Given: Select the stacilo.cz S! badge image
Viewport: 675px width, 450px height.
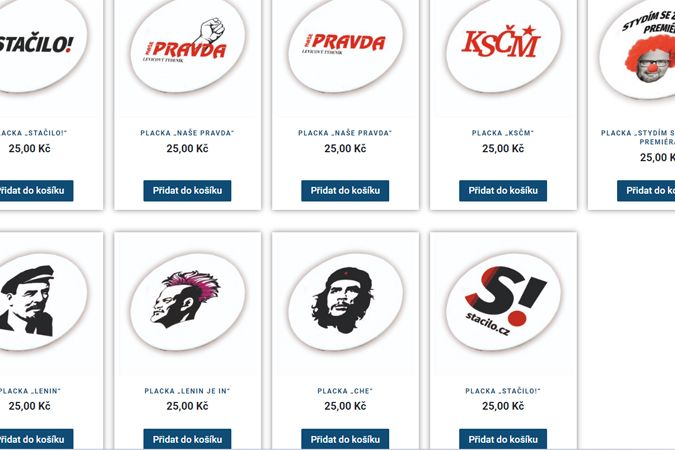Looking at the screenshot, I should click(503, 302).
